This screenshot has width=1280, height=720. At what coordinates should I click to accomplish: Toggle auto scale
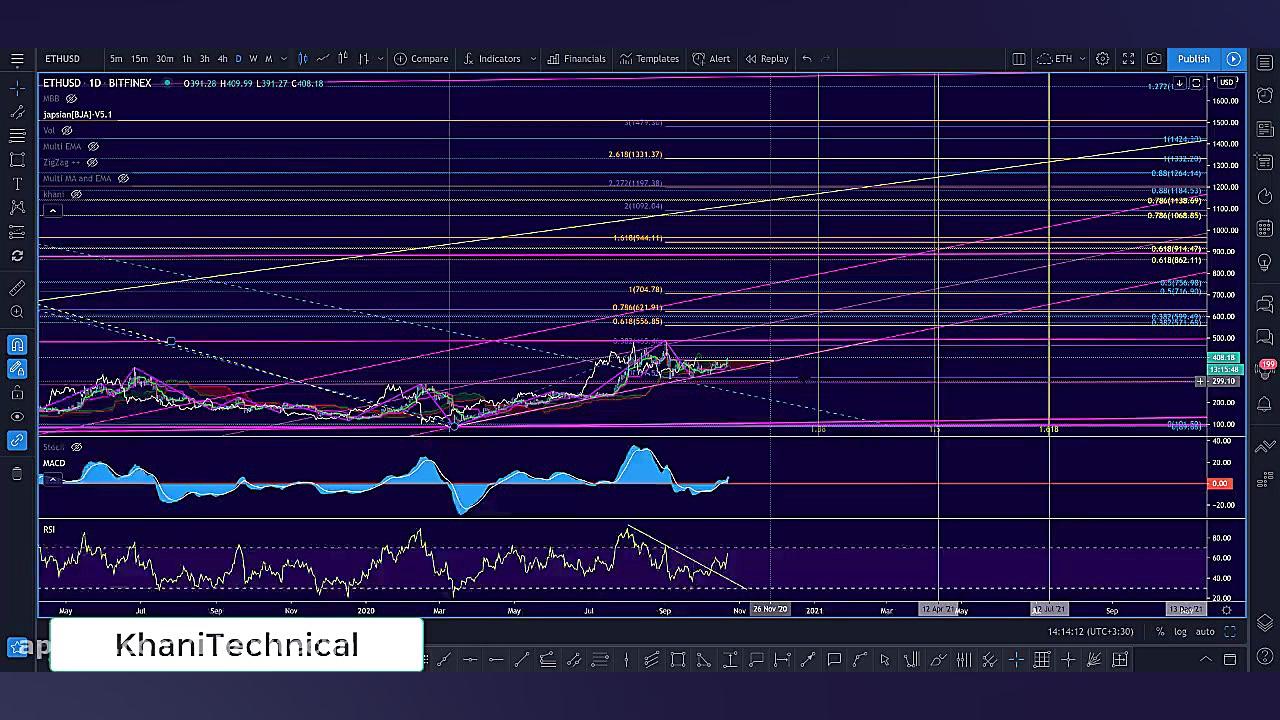(1205, 632)
